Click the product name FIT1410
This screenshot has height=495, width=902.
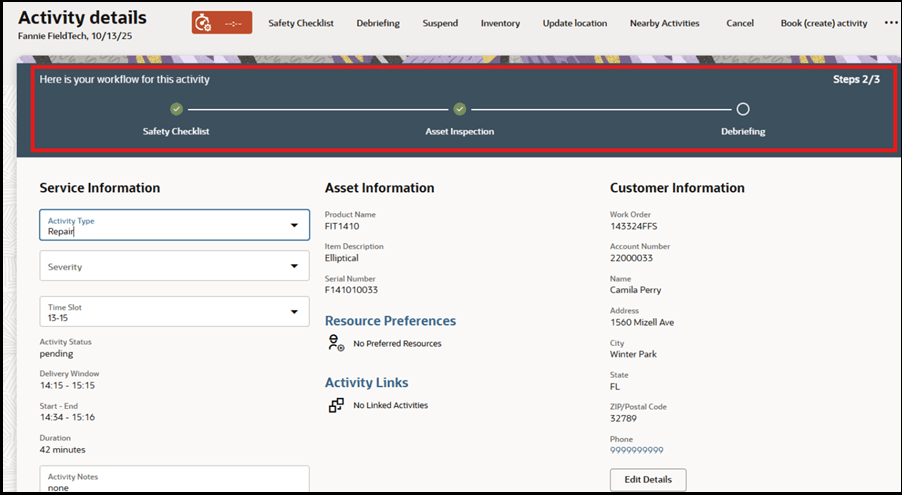[342, 226]
